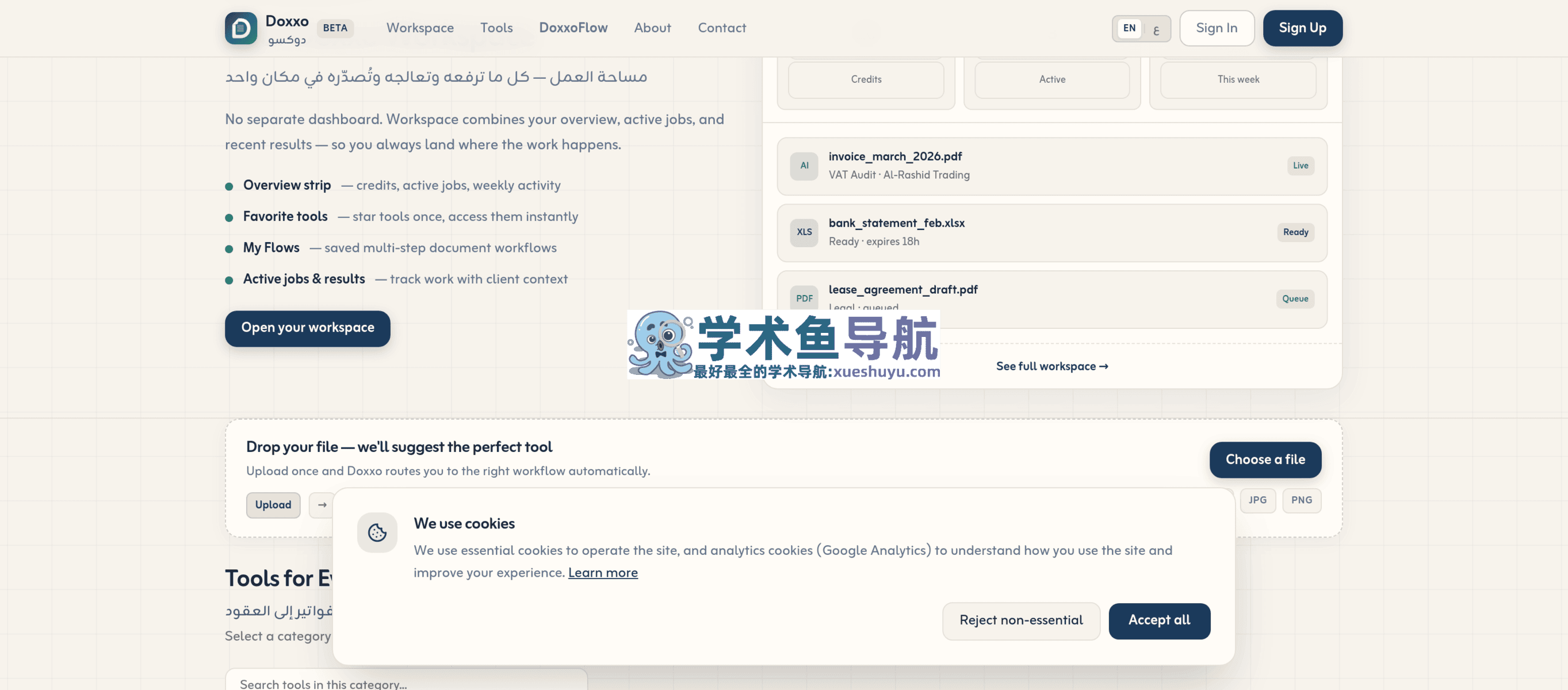Open the Tools menu item
Image resolution: width=1568 pixels, height=690 pixels.
point(496,28)
